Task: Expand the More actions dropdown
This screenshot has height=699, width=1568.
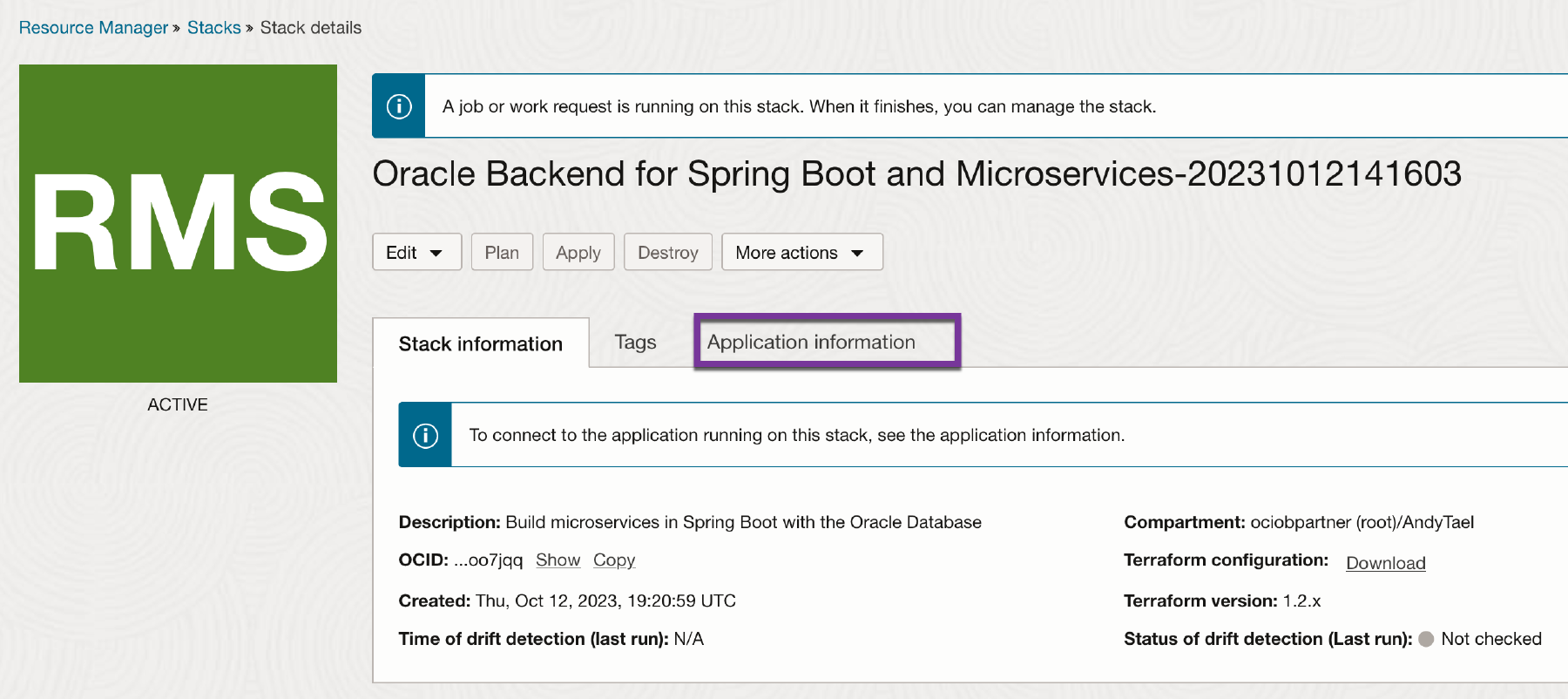Action: 801,252
